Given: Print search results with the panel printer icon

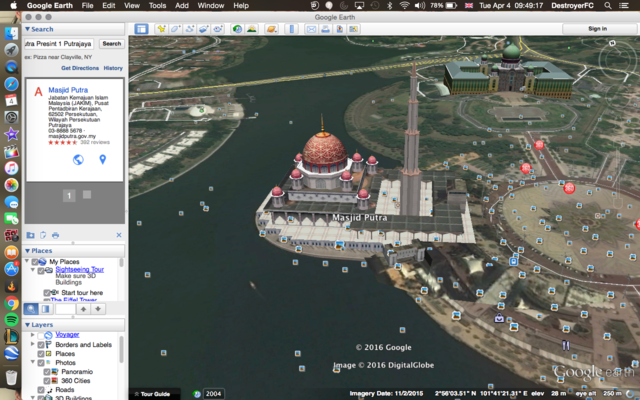Looking at the screenshot, I should 56,235.
